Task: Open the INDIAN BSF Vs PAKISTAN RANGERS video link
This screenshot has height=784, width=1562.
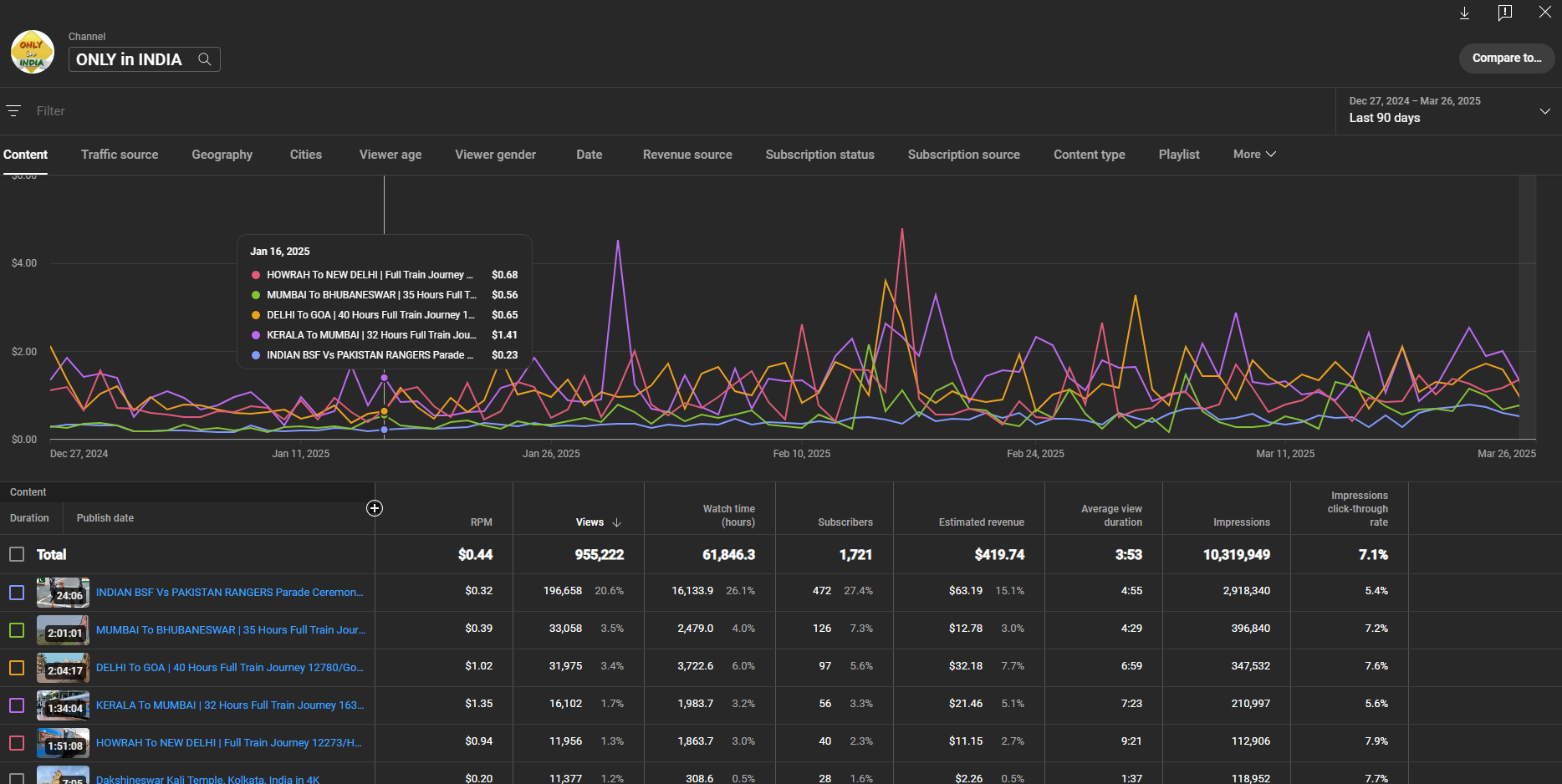Action: point(230,592)
